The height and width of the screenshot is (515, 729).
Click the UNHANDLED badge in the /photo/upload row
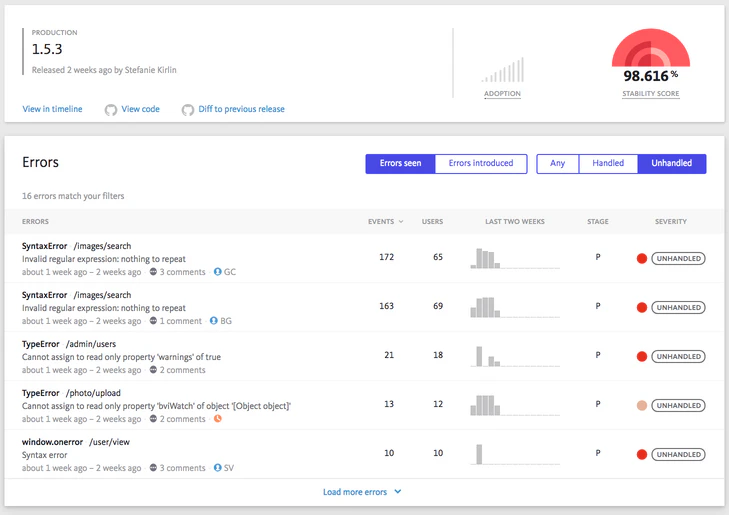[x=678, y=405]
